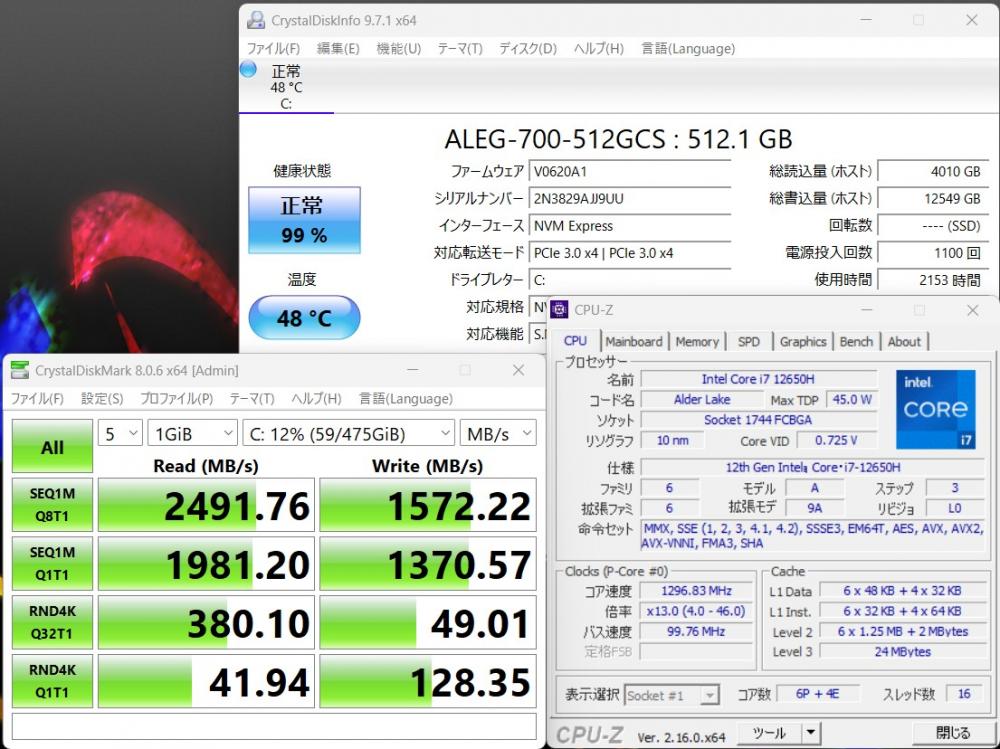Open テーマ(T) menu in CrystalDiskInfo
Viewport: 1000px width, 749px height.
click(x=460, y=48)
